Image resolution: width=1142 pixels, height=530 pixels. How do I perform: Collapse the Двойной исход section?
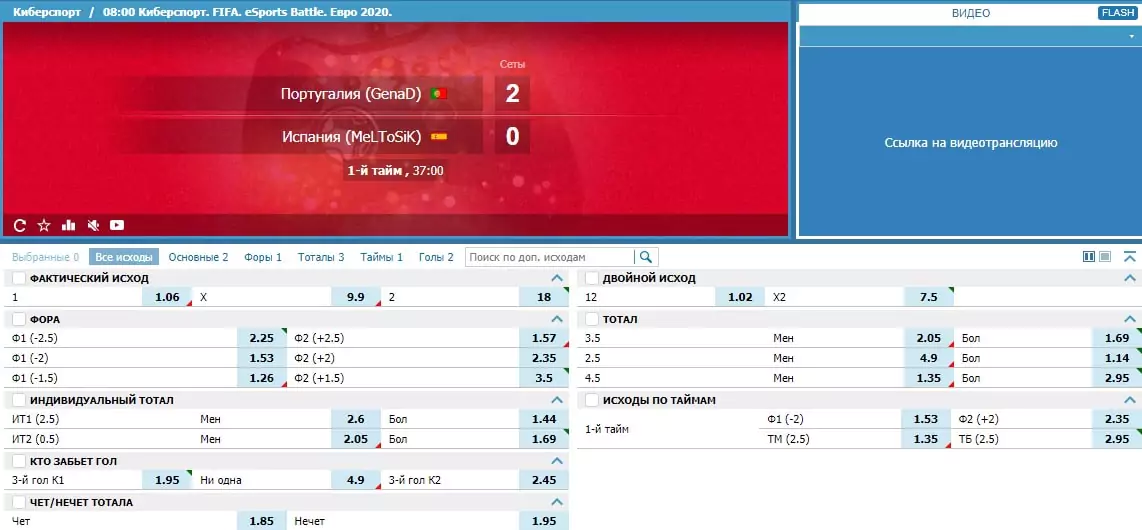[1130, 278]
